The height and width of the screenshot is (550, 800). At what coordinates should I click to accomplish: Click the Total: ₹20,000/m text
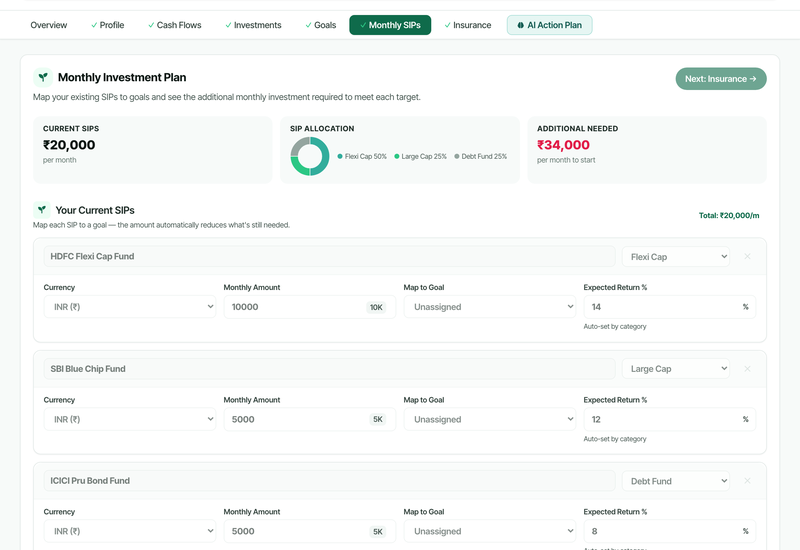click(x=729, y=215)
